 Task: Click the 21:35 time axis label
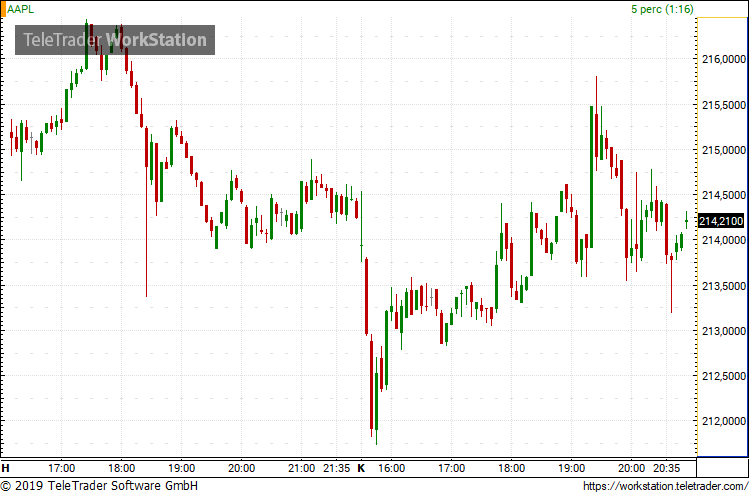336,468
